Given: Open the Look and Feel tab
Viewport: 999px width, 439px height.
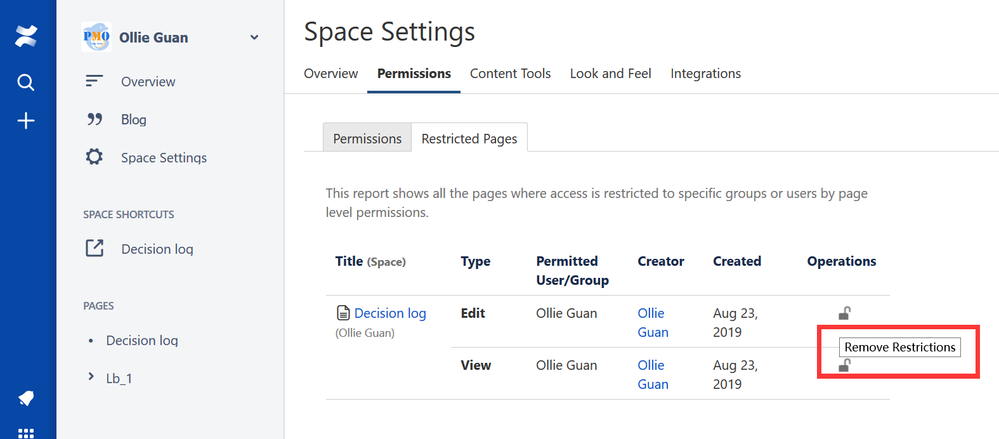Looking at the screenshot, I should tap(610, 73).
